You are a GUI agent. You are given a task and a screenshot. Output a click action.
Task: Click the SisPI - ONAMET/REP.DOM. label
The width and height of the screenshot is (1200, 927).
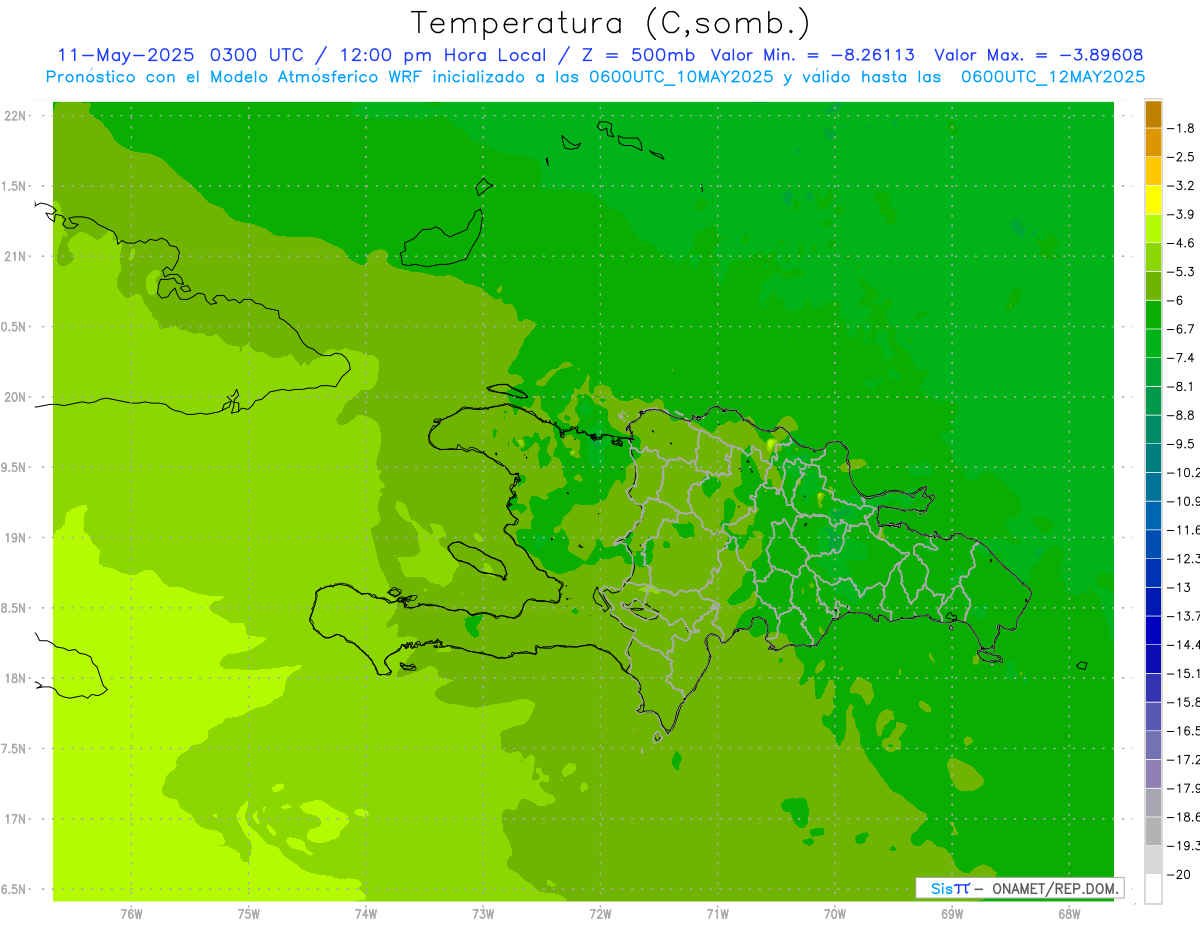(1020, 888)
